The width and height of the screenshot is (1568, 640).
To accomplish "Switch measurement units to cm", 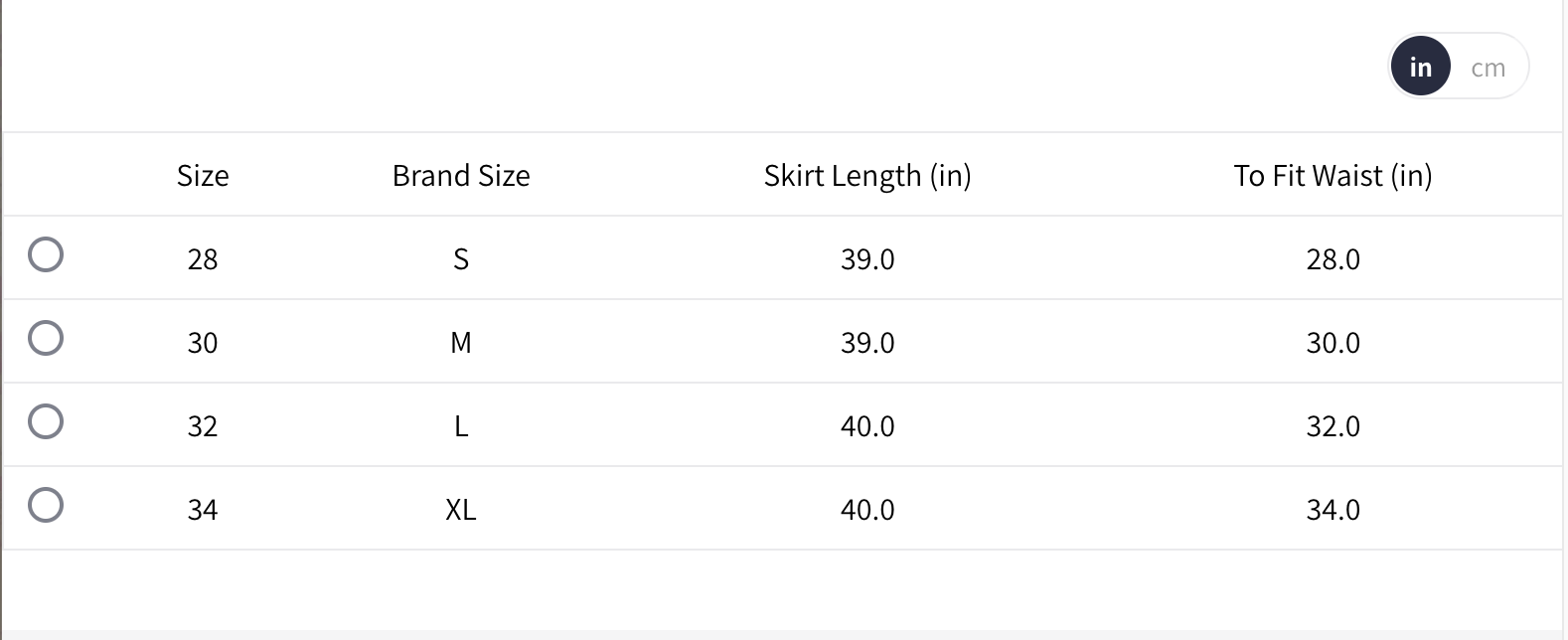I will point(1488,68).
